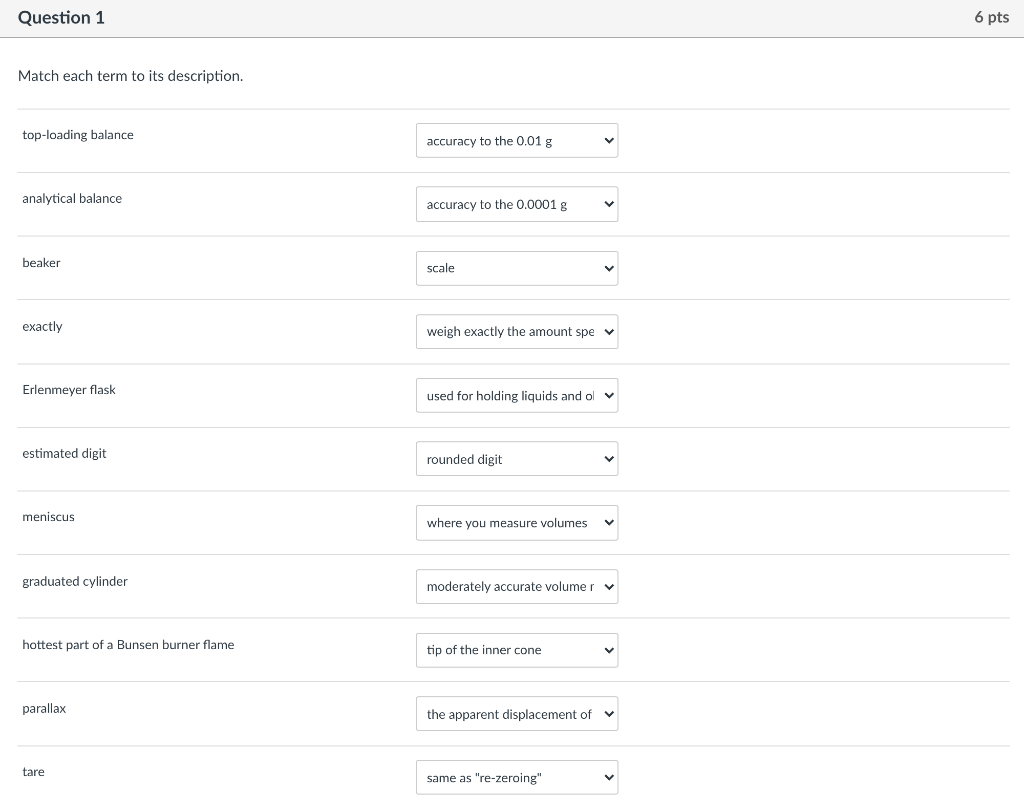
Task: Open the top-loading balance answer dropdown
Action: 517,140
